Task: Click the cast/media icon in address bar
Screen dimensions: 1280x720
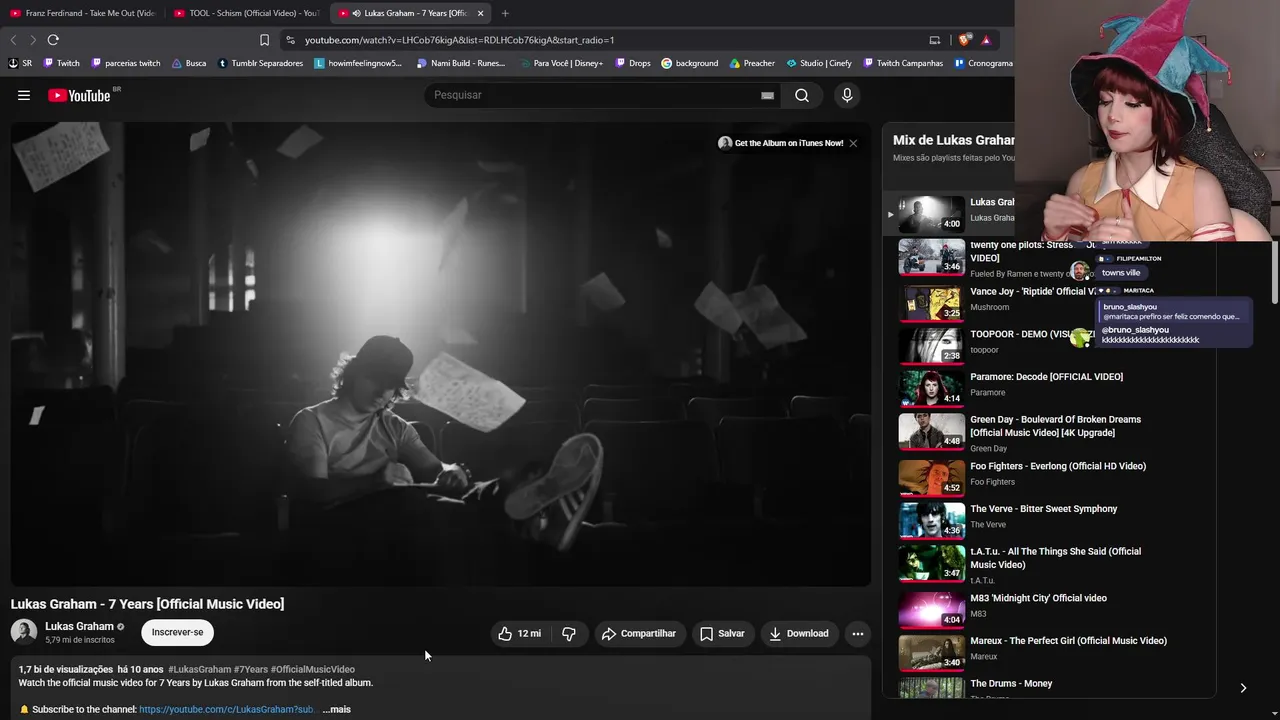Action: pos(935,40)
